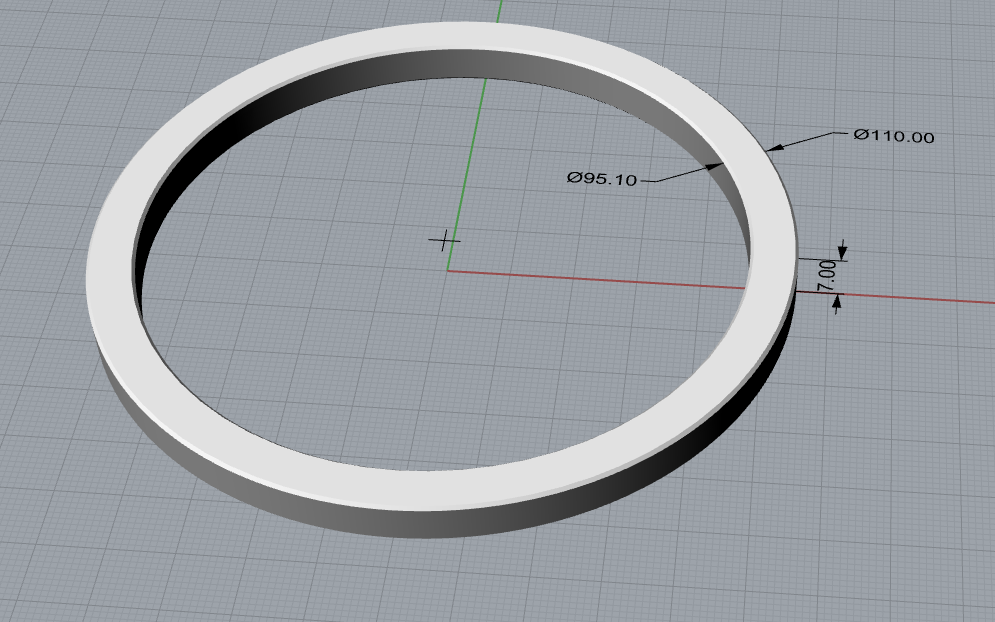Click the black crosshair cursor marker
The image size is (995, 622).
[x=444, y=241]
